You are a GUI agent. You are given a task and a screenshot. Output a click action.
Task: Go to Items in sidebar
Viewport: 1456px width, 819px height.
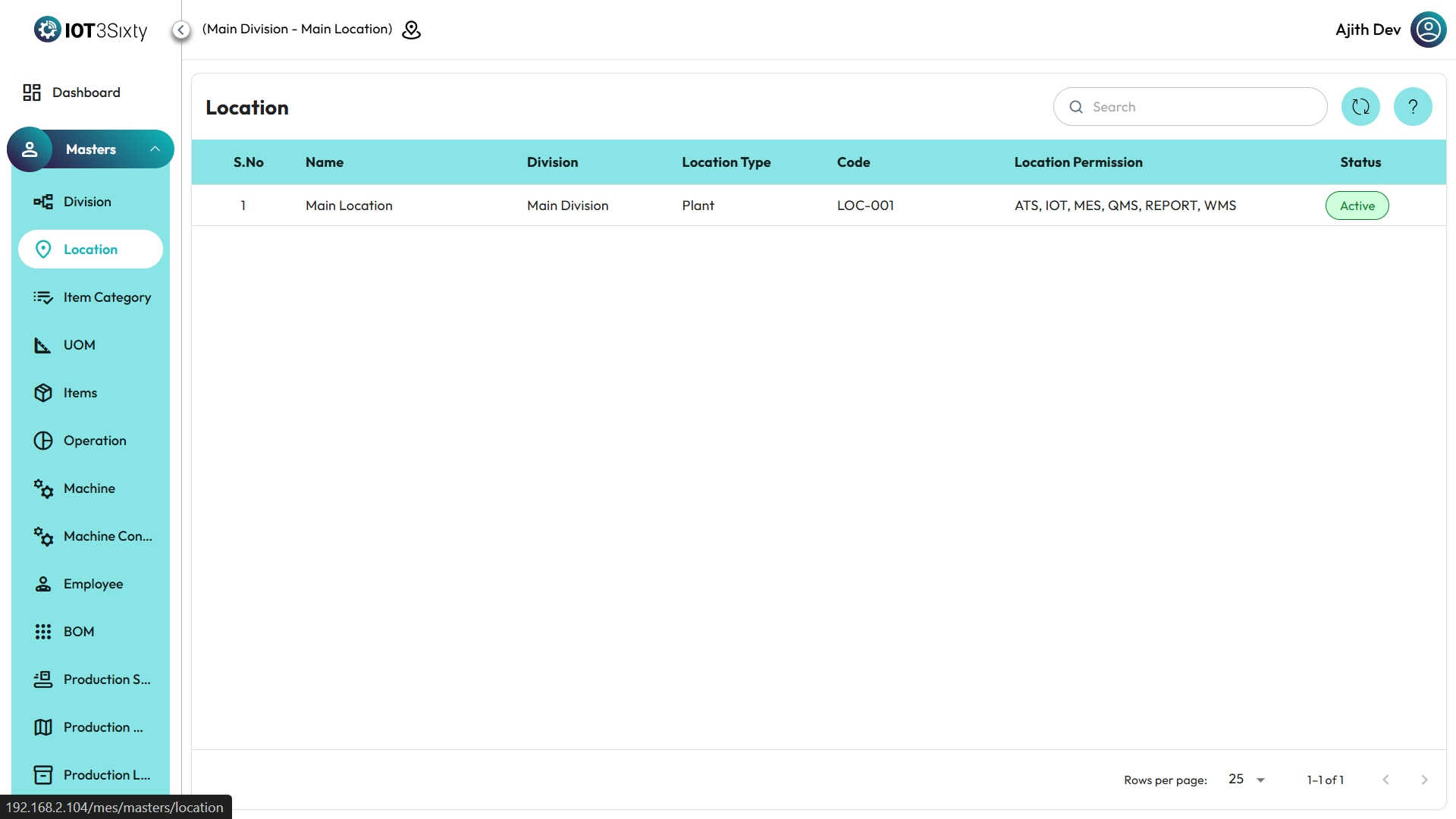tap(80, 393)
